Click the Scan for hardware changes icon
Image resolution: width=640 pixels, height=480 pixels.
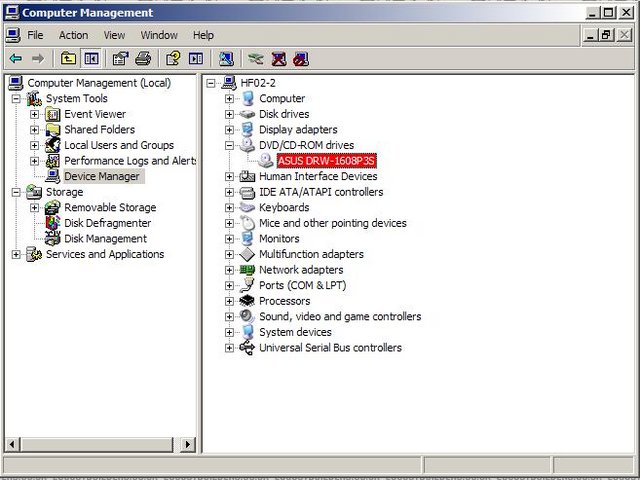point(226,59)
